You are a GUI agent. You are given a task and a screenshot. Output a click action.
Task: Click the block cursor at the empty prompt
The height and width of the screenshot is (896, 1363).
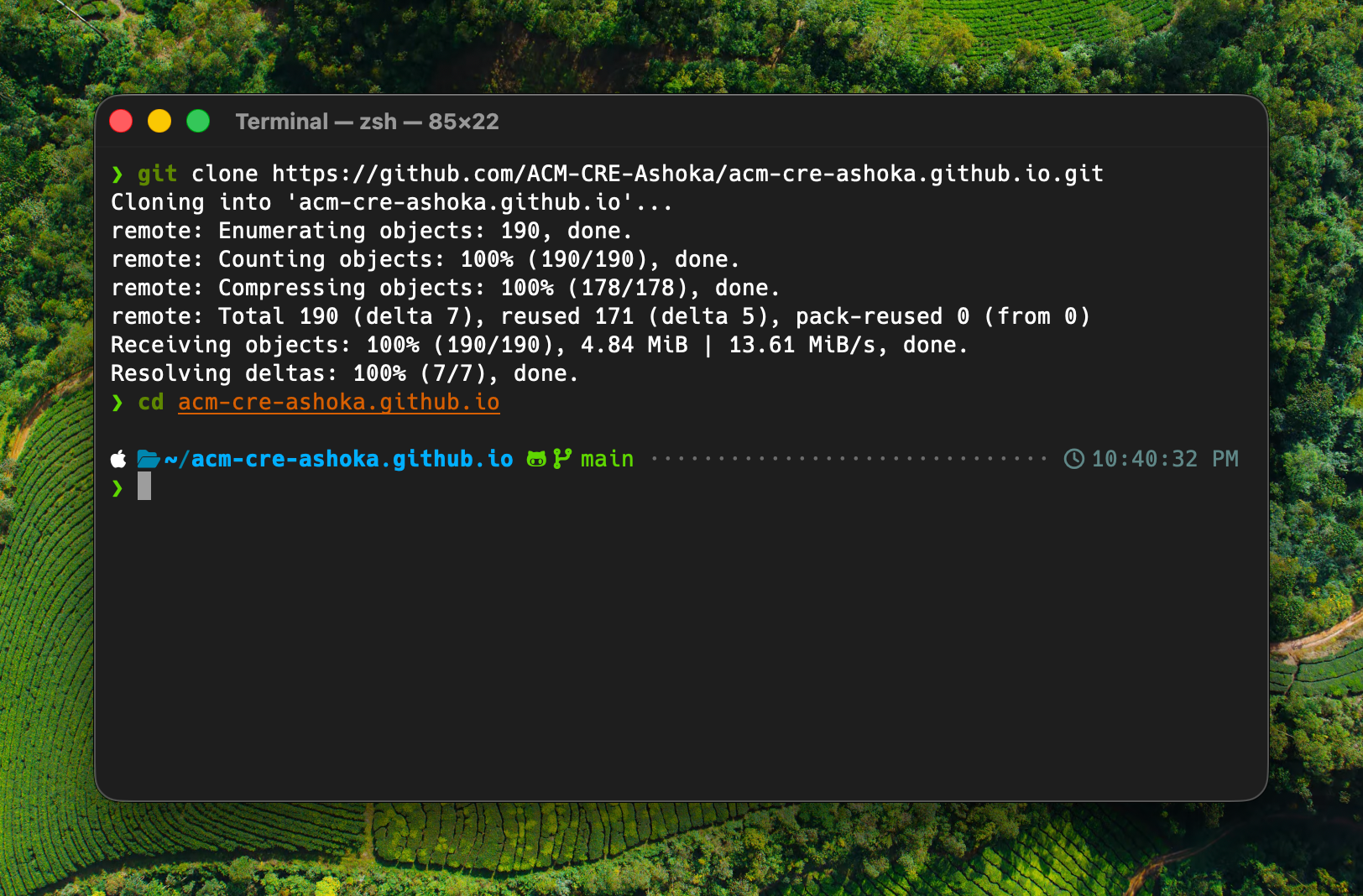click(144, 486)
